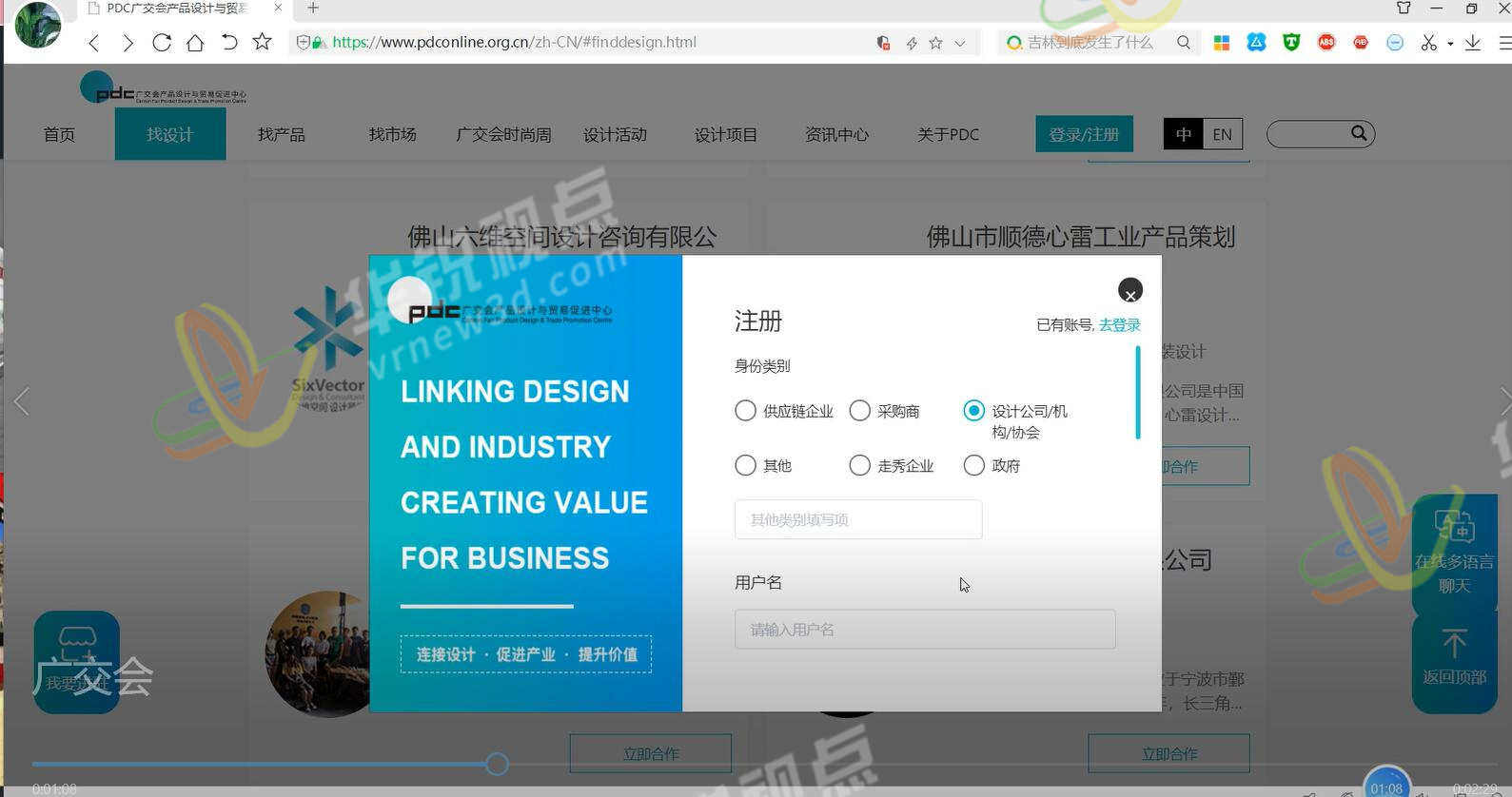Bookmark page with the star icon left of address bar
This screenshot has width=1512, height=797.
[x=262, y=42]
